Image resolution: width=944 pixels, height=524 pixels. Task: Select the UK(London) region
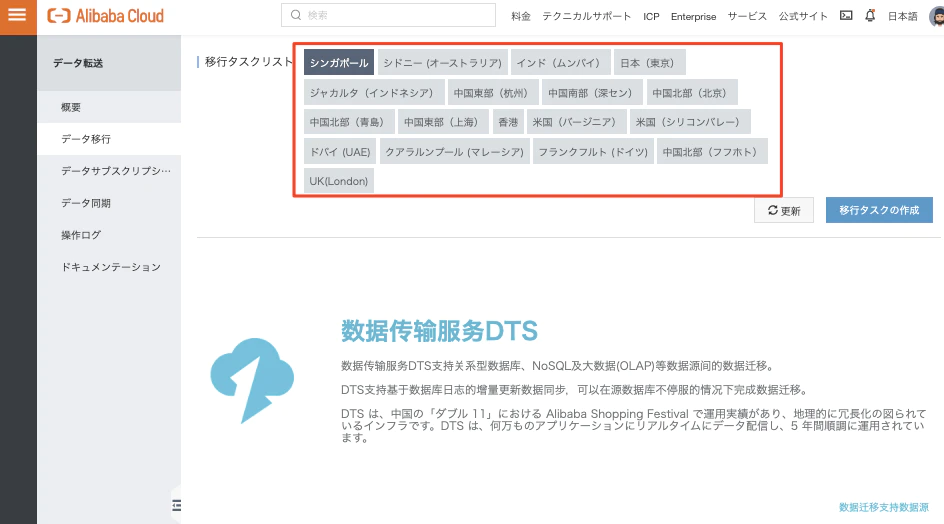coord(339,181)
